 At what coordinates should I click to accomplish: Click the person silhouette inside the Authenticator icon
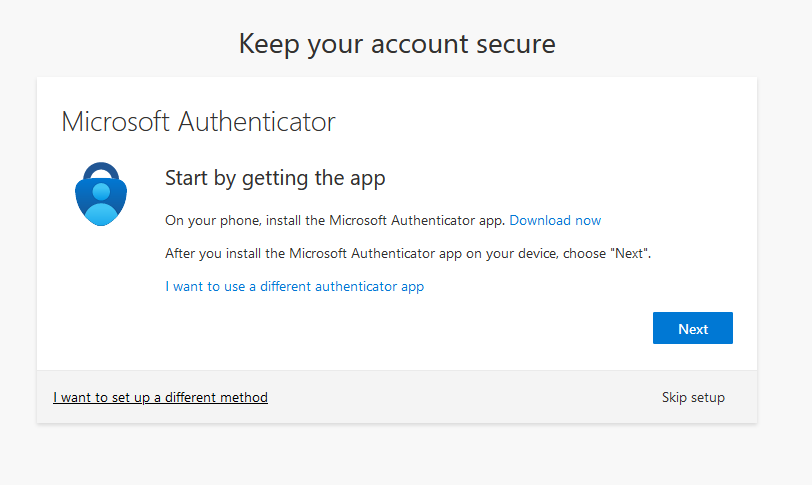coord(101,200)
